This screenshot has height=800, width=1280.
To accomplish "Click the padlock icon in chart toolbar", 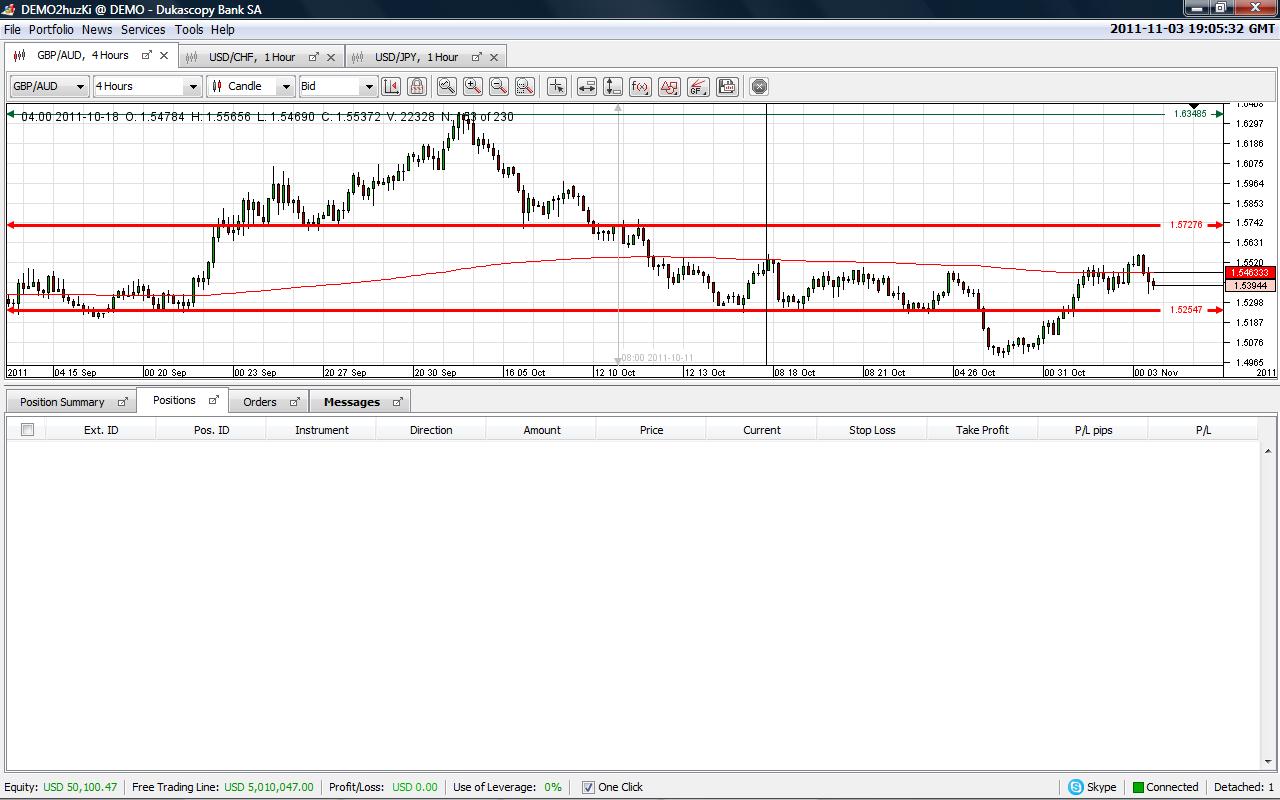I will (417, 87).
